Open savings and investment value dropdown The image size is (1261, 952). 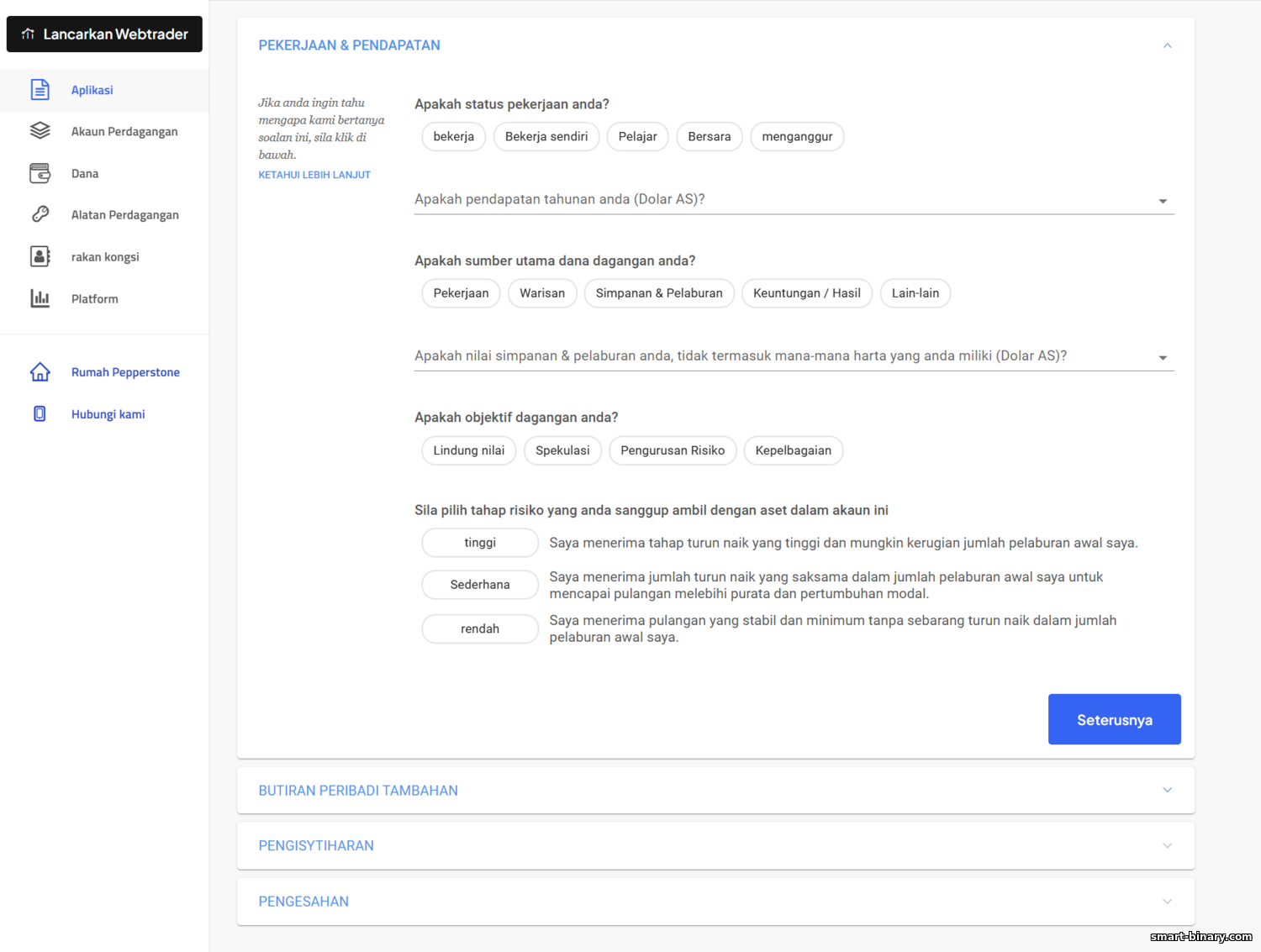[x=794, y=356]
